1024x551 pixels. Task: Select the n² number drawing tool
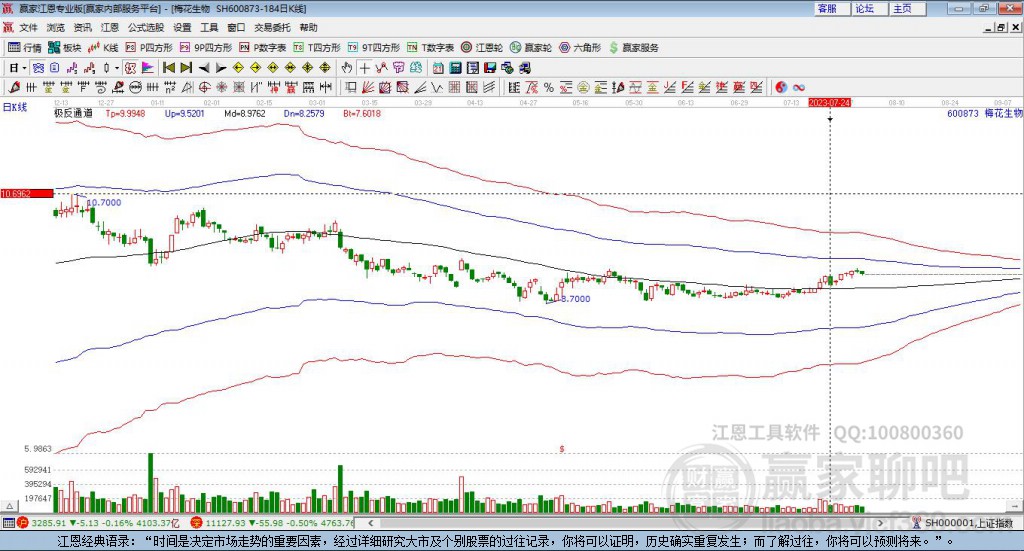(x=170, y=87)
